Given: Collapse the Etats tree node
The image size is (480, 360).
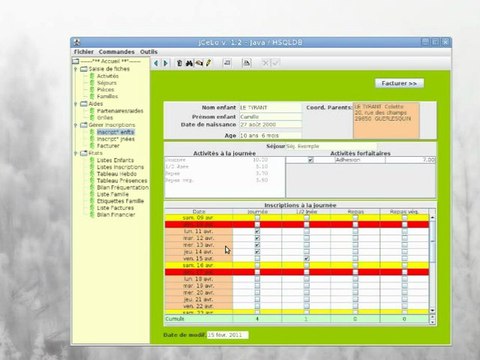Looking at the screenshot, I should pos(76,153).
